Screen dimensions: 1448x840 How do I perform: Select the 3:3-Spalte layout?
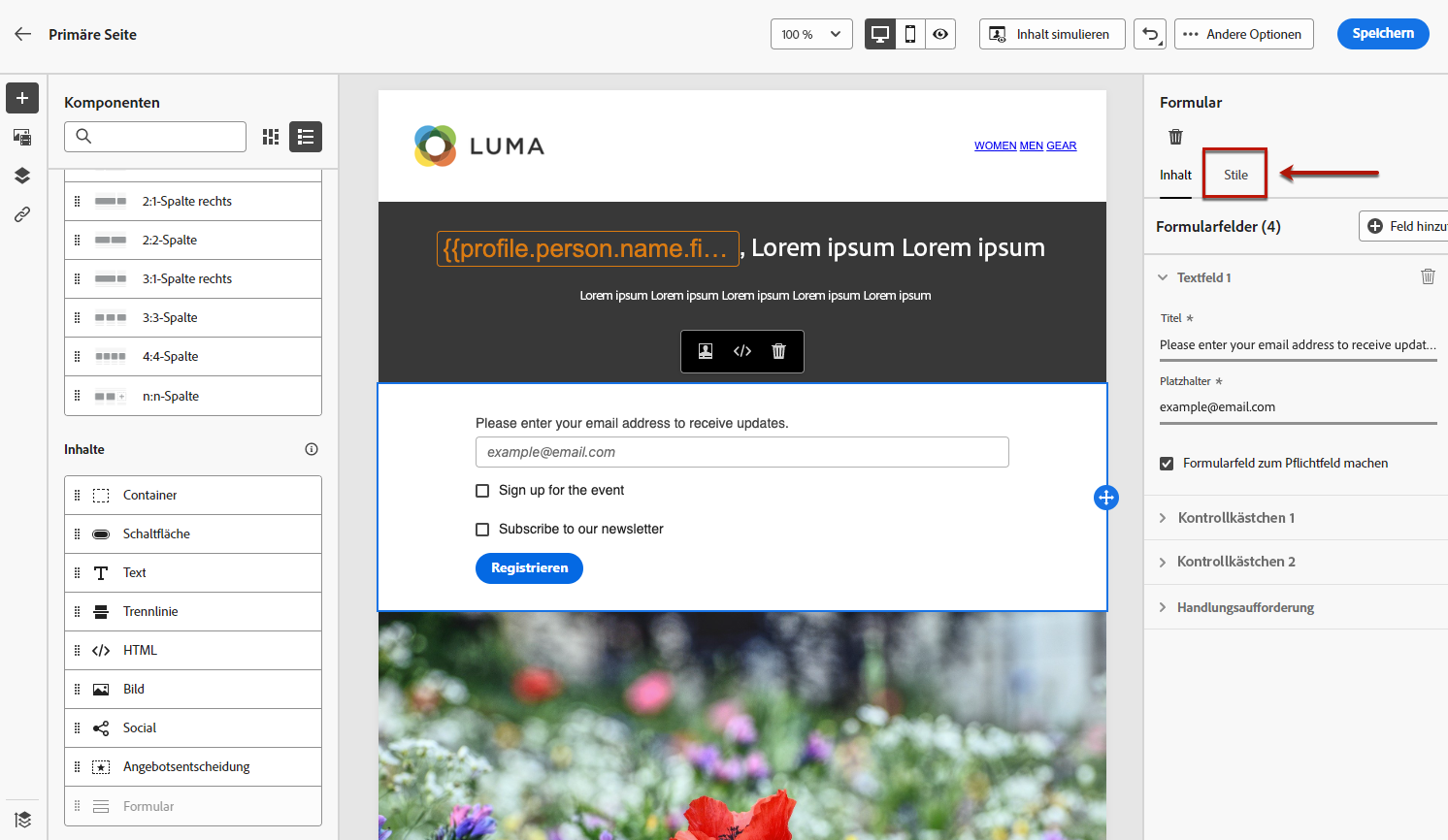coord(193,318)
